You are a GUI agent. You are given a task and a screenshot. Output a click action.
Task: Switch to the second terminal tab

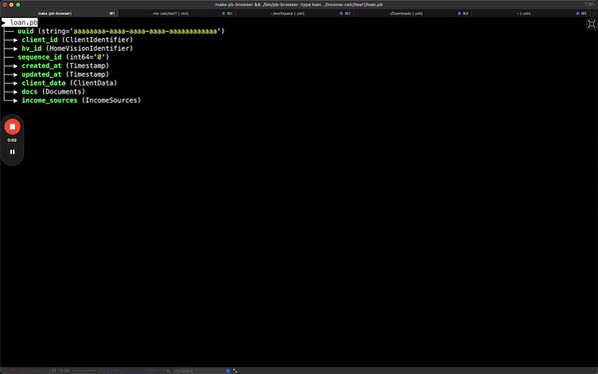coord(176,13)
